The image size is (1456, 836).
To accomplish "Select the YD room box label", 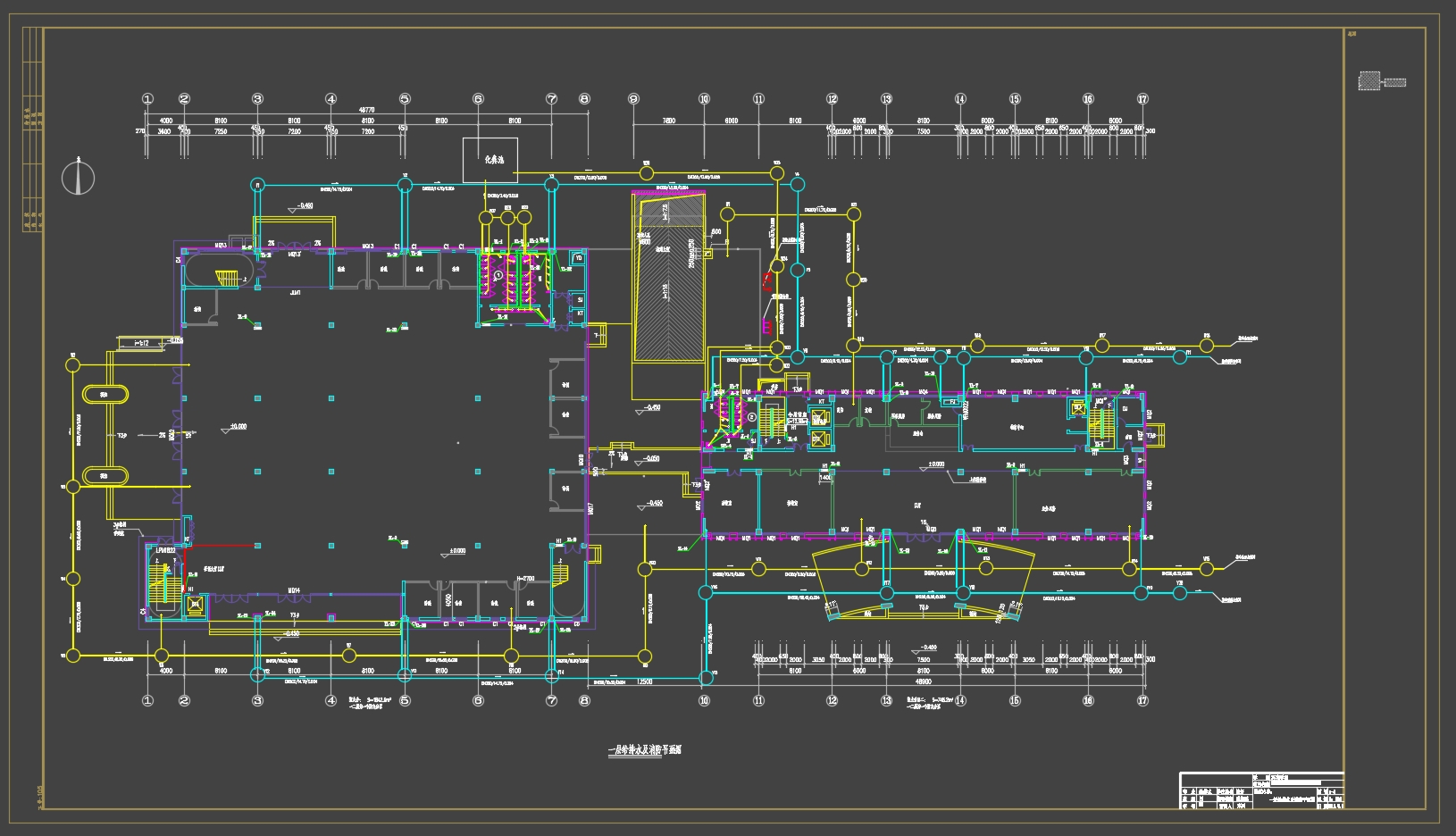I will 579,258.
